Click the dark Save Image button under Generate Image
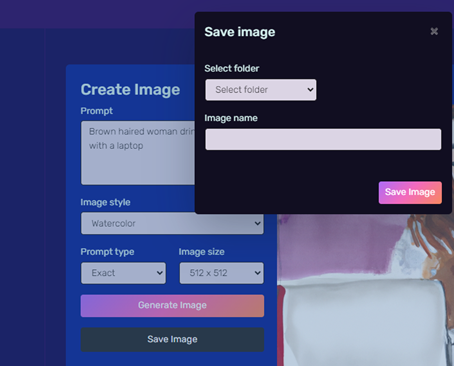This screenshot has width=454, height=366. [172, 339]
